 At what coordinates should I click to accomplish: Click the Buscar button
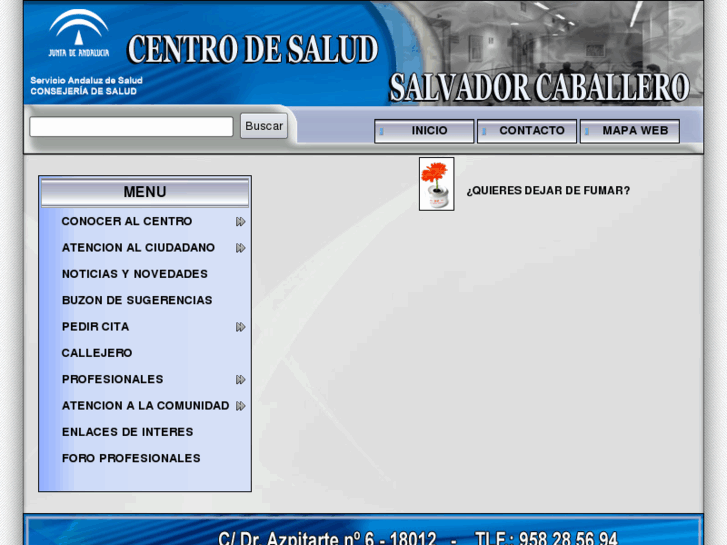[x=264, y=126]
